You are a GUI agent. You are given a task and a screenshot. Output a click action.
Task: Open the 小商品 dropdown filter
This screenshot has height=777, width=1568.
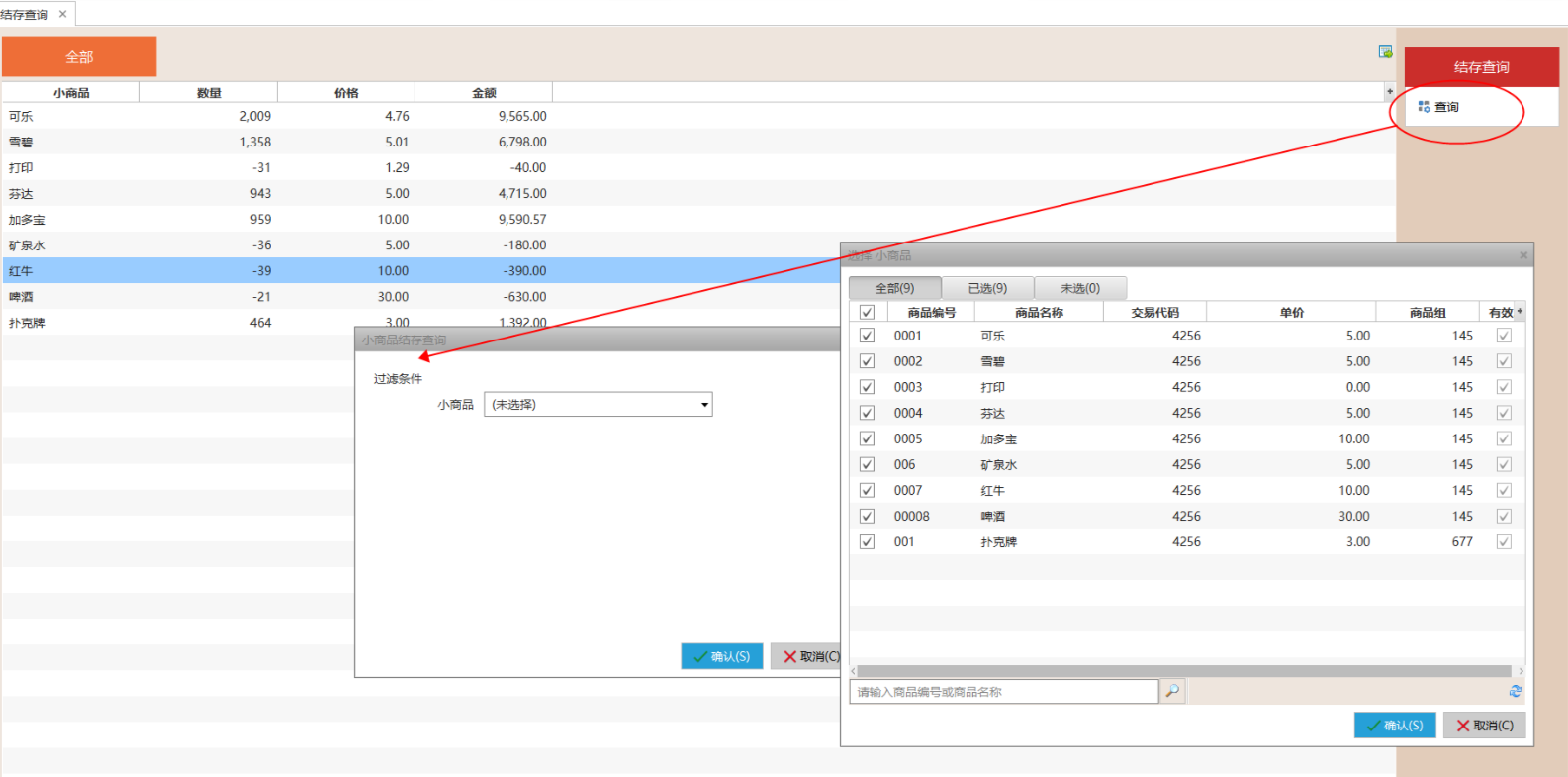coord(704,405)
